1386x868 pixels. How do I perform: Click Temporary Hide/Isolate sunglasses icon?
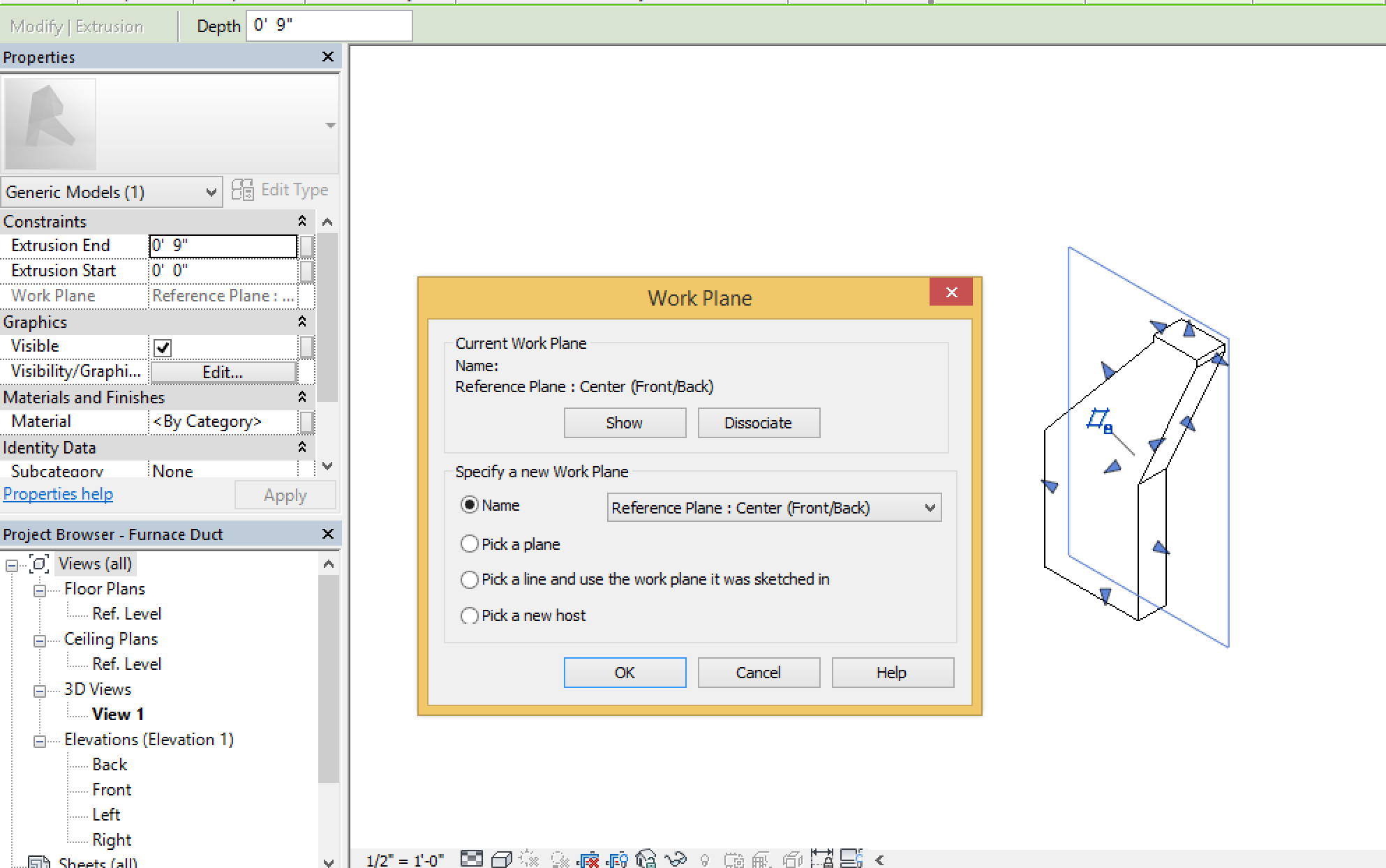[x=676, y=859]
